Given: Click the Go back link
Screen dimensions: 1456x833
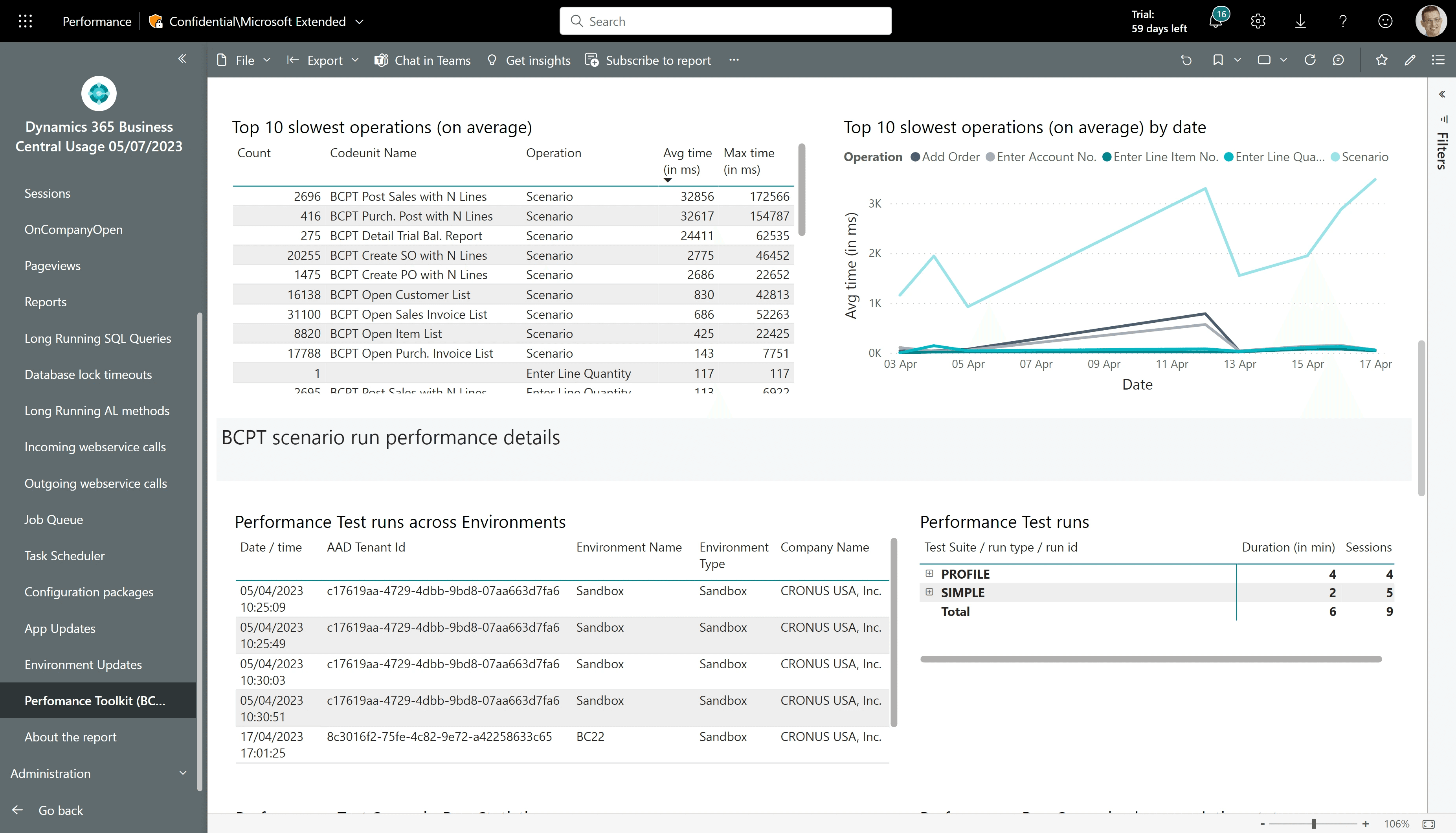Looking at the screenshot, I should pyautogui.click(x=60, y=810).
